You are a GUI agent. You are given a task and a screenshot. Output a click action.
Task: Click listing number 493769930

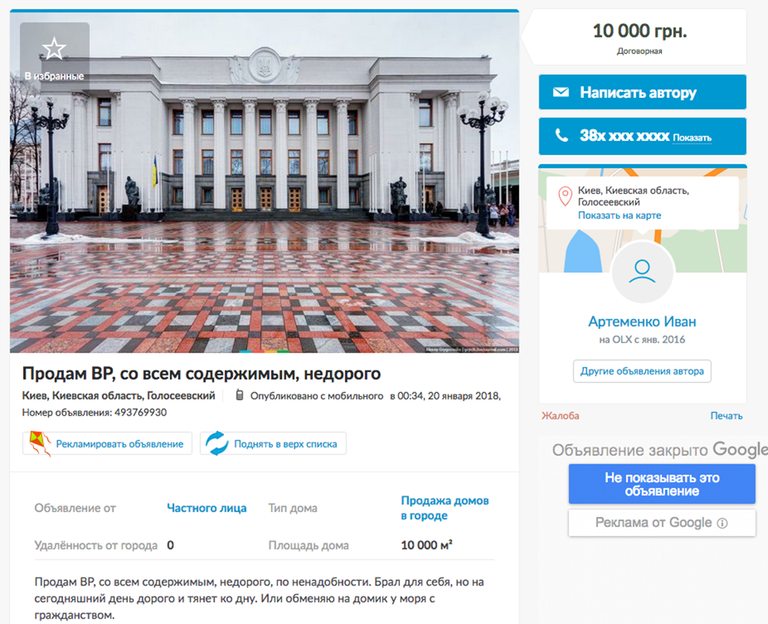click(x=141, y=412)
